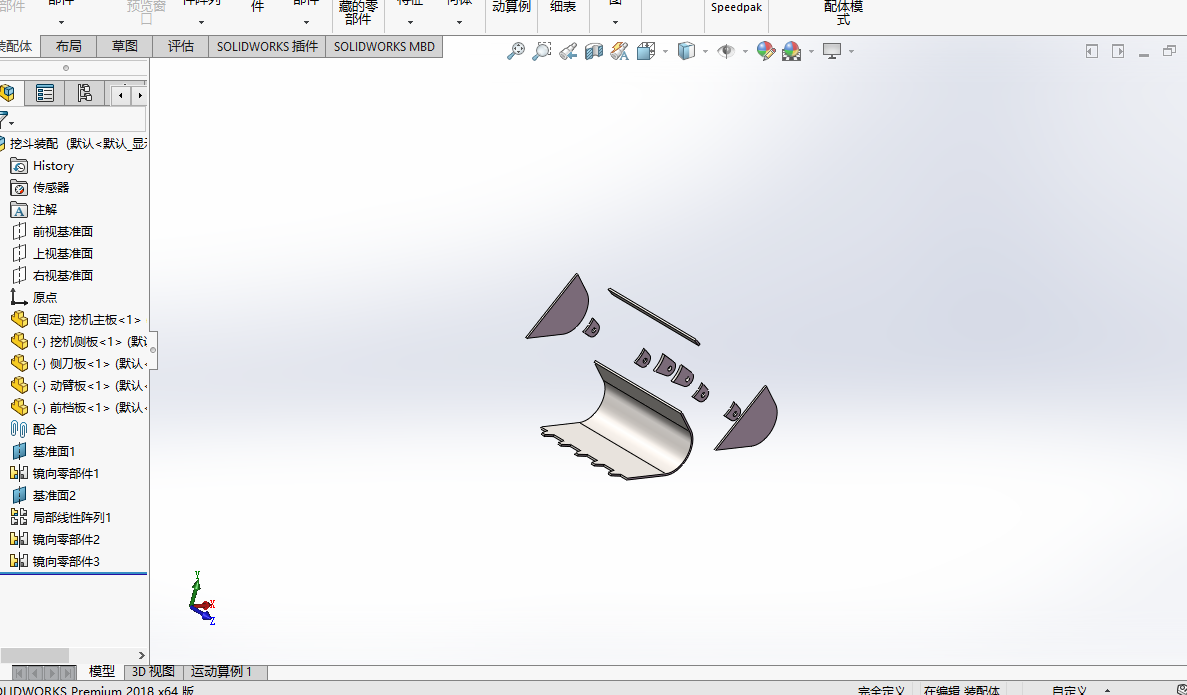Screen dimensions: 1187x695
Task: Open the tree filter funnel
Action: click(x=5, y=120)
